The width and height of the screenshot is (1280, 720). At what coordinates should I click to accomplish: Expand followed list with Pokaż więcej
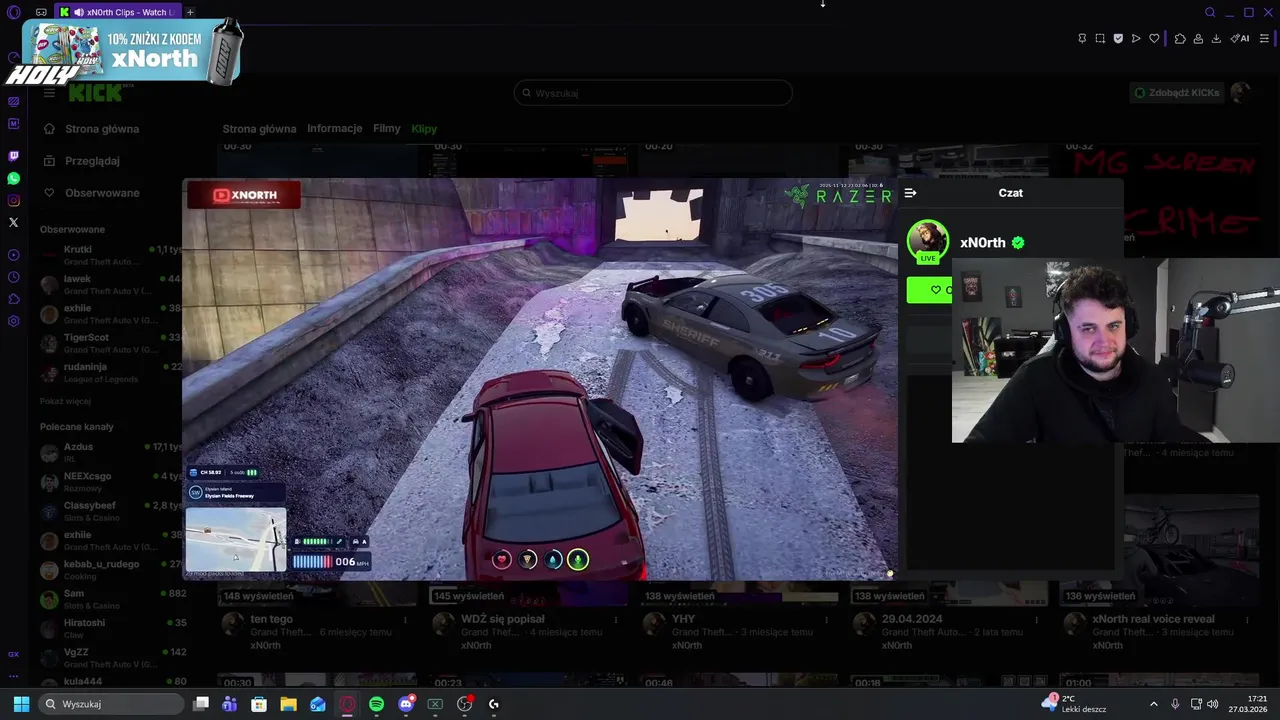tap(65, 401)
